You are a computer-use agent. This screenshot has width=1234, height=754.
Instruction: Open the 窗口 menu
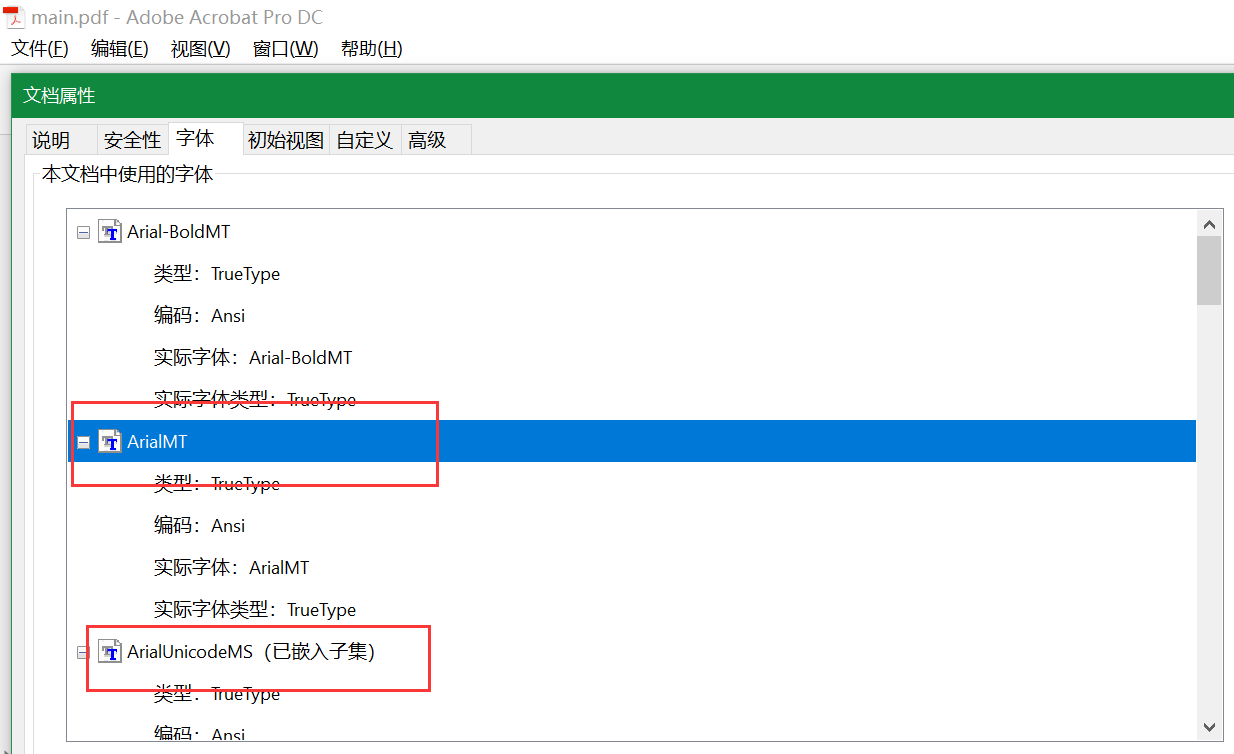pos(286,48)
